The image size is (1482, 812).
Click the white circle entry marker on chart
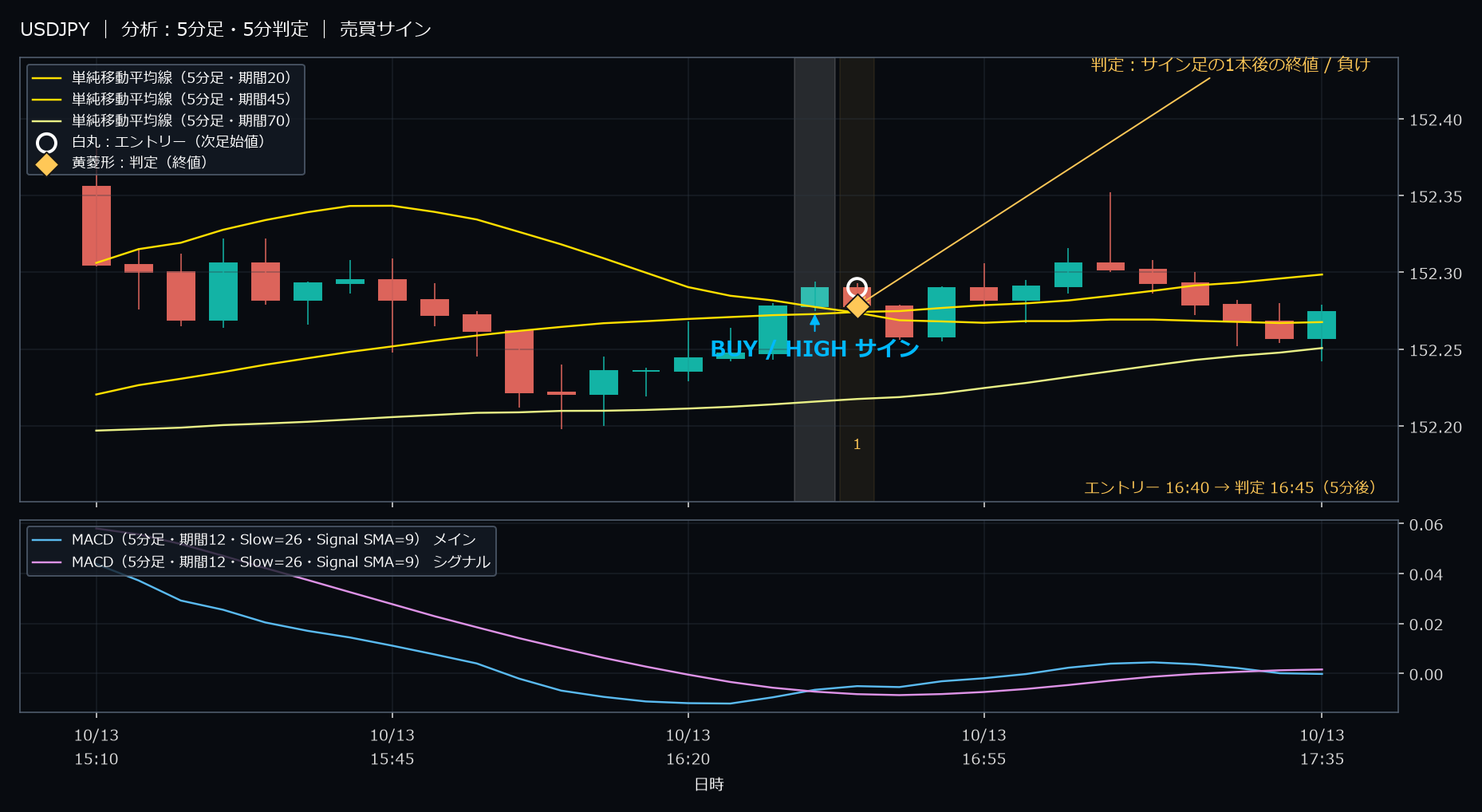tap(857, 287)
